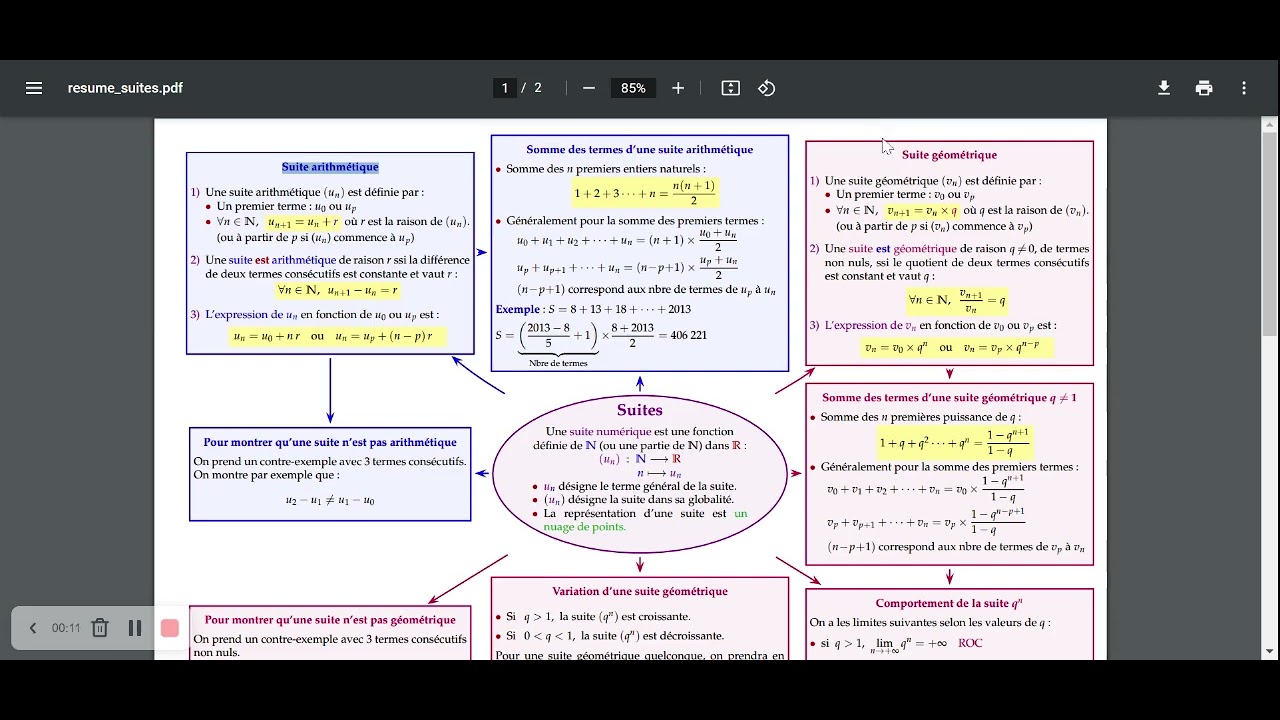
Task: Click the zoom out minus icon
Action: 589,88
